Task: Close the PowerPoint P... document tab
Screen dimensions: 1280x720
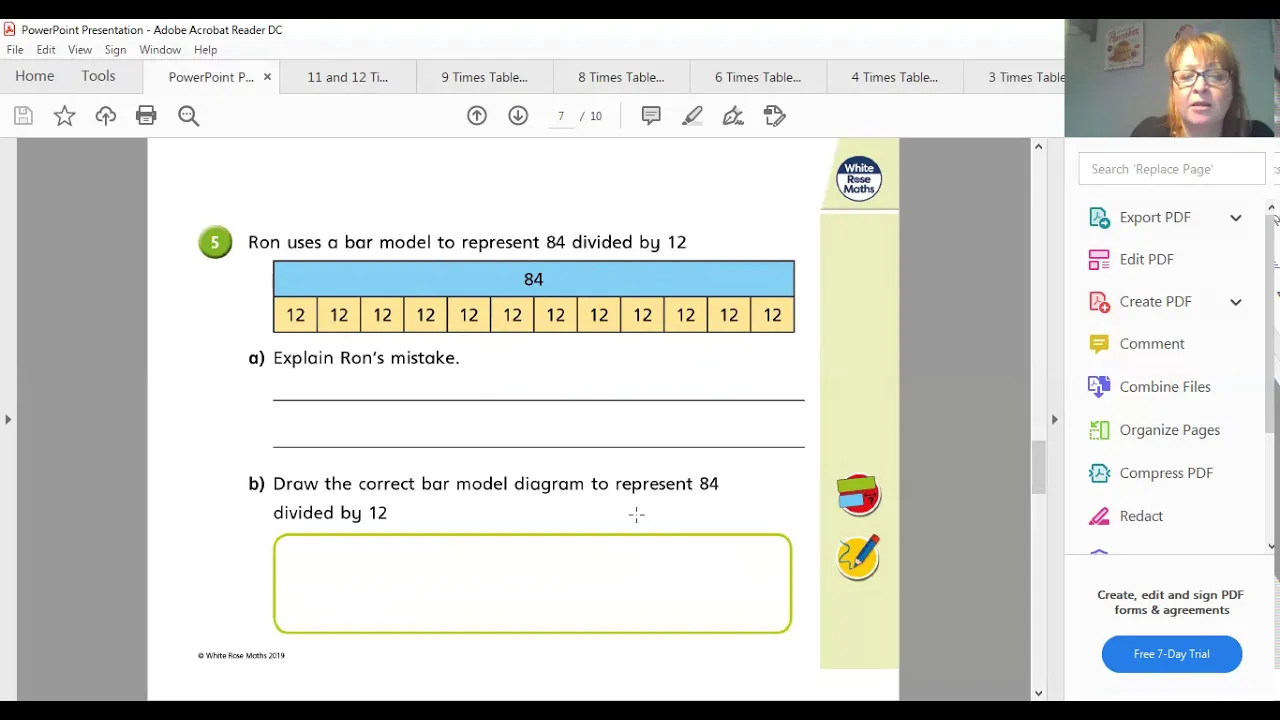Action: tap(267, 77)
